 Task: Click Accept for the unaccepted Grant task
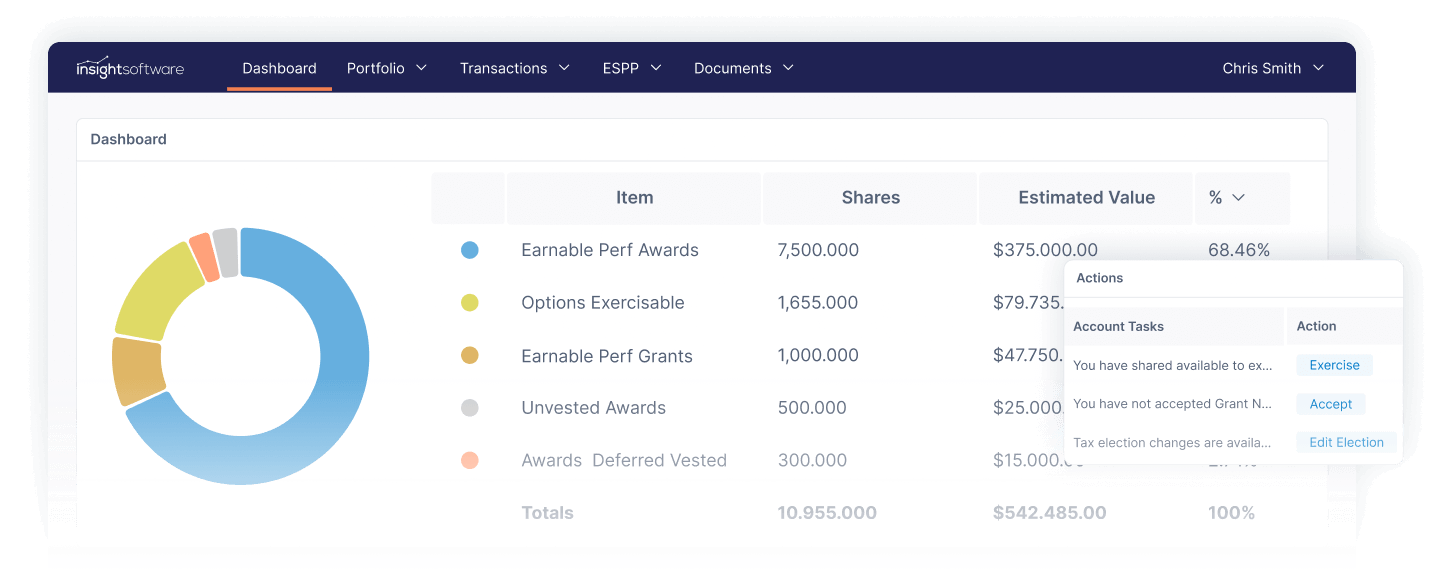pyautogui.click(x=1330, y=403)
